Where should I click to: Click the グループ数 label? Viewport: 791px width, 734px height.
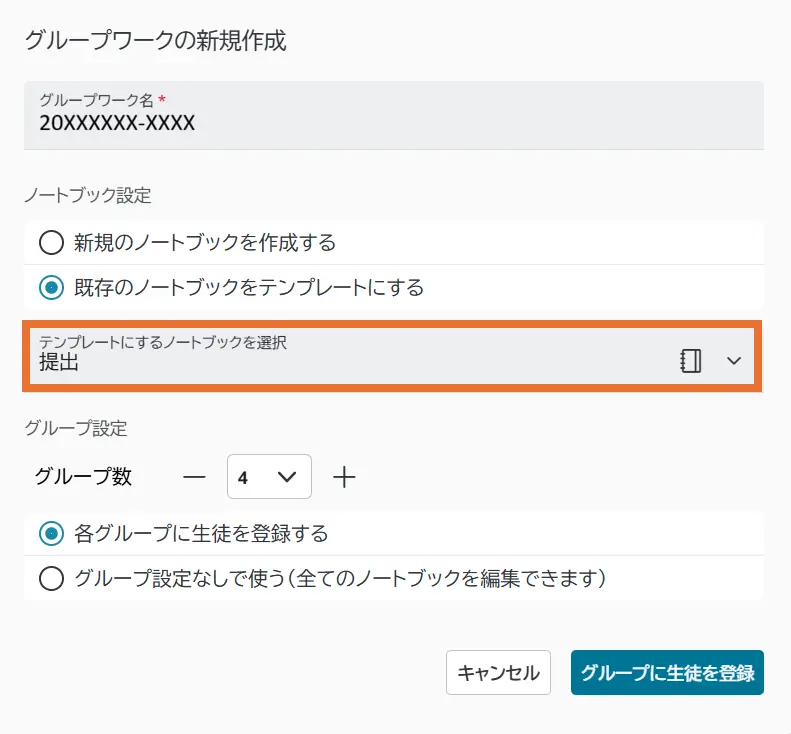(x=83, y=476)
